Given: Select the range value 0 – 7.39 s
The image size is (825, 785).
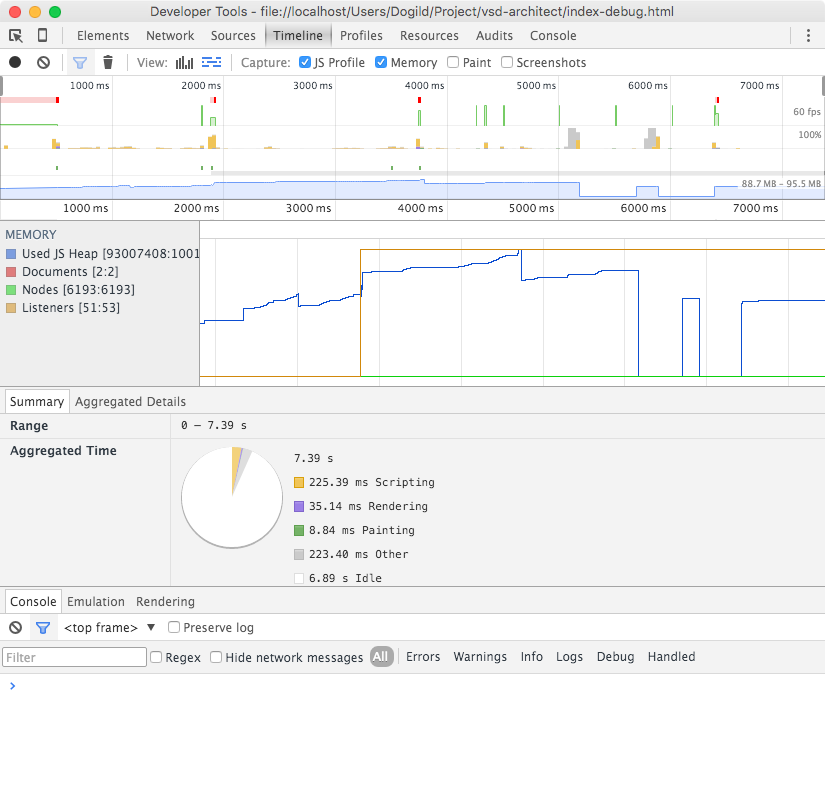Looking at the screenshot, I should coord(214,426).
